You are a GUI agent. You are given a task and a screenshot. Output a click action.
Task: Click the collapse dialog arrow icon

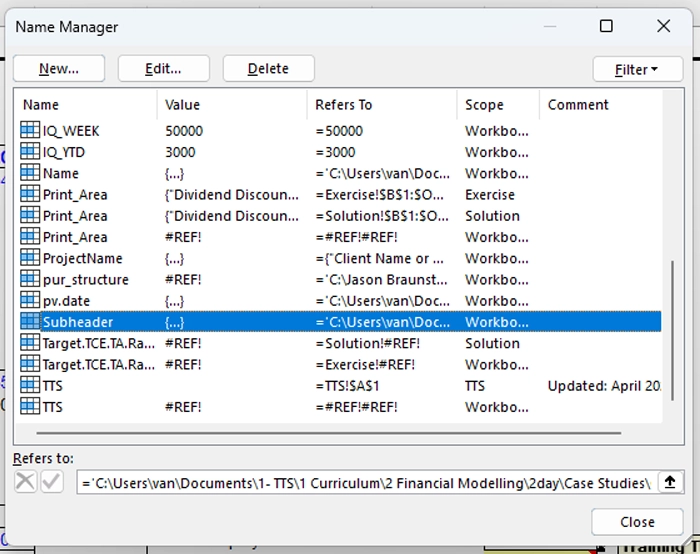[670, 482]
